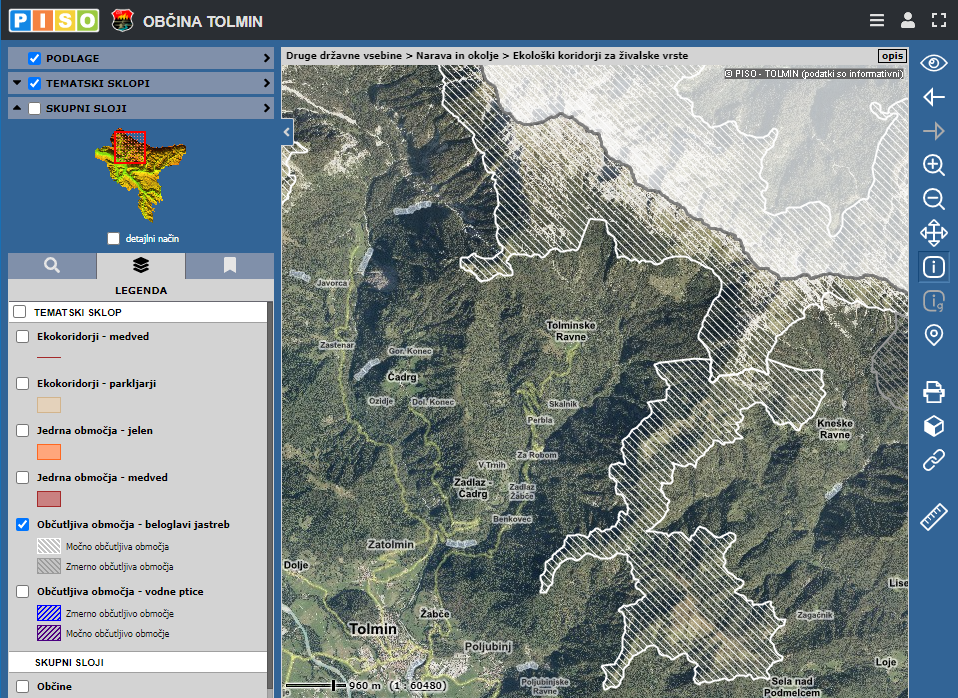Copy map link with chain icon

click(933, 460)
